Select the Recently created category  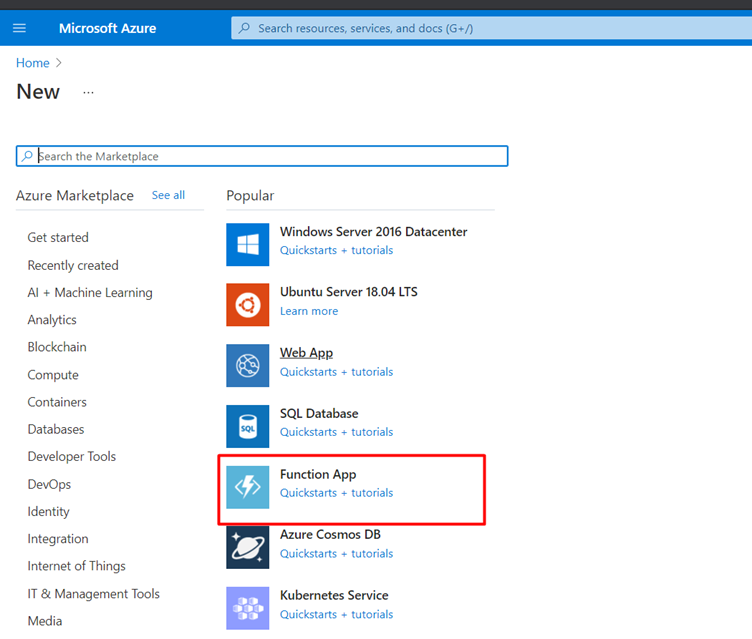pyautogui.click(x=73, y=265)
